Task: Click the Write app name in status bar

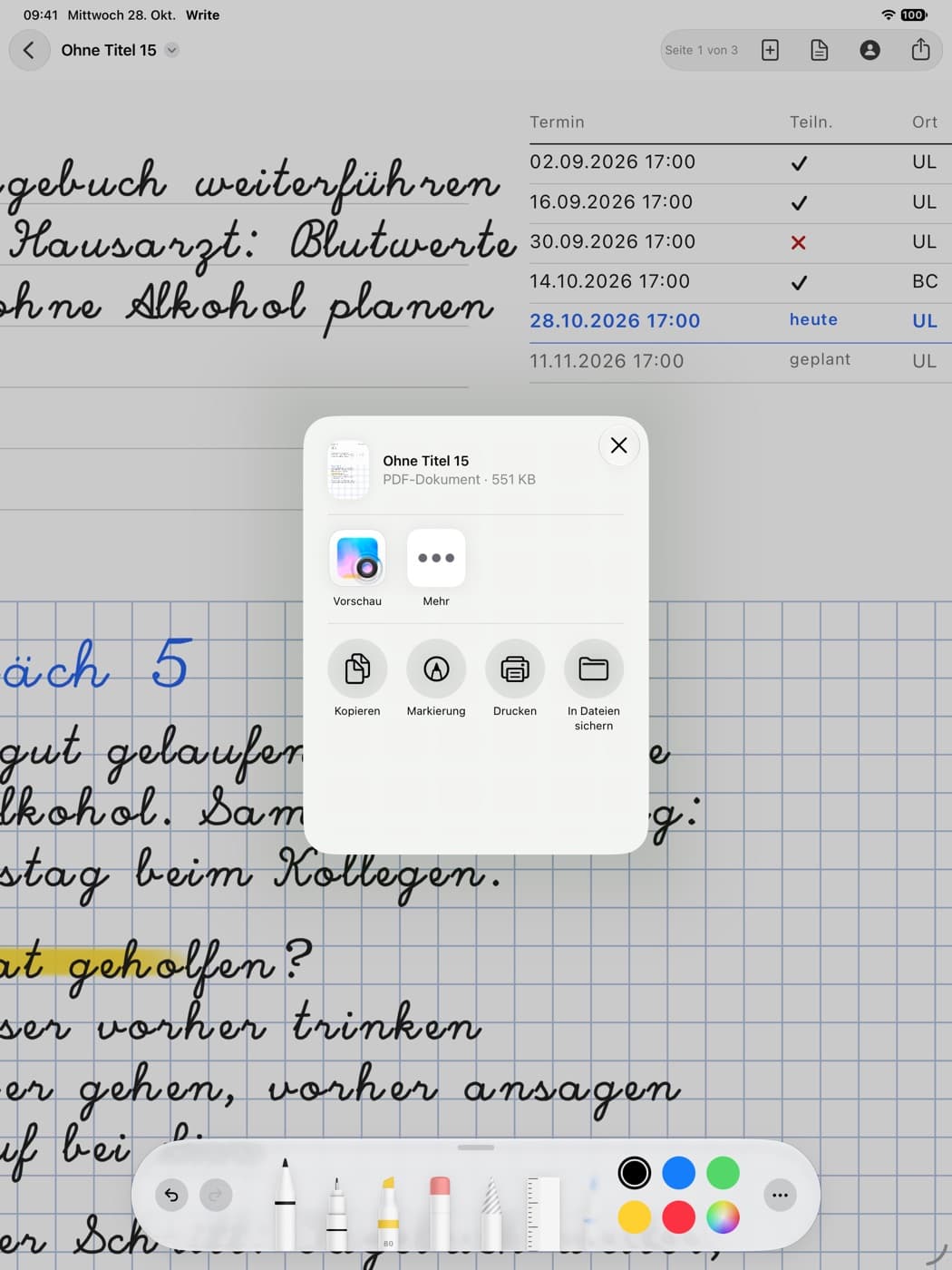Action: point(202,15)
